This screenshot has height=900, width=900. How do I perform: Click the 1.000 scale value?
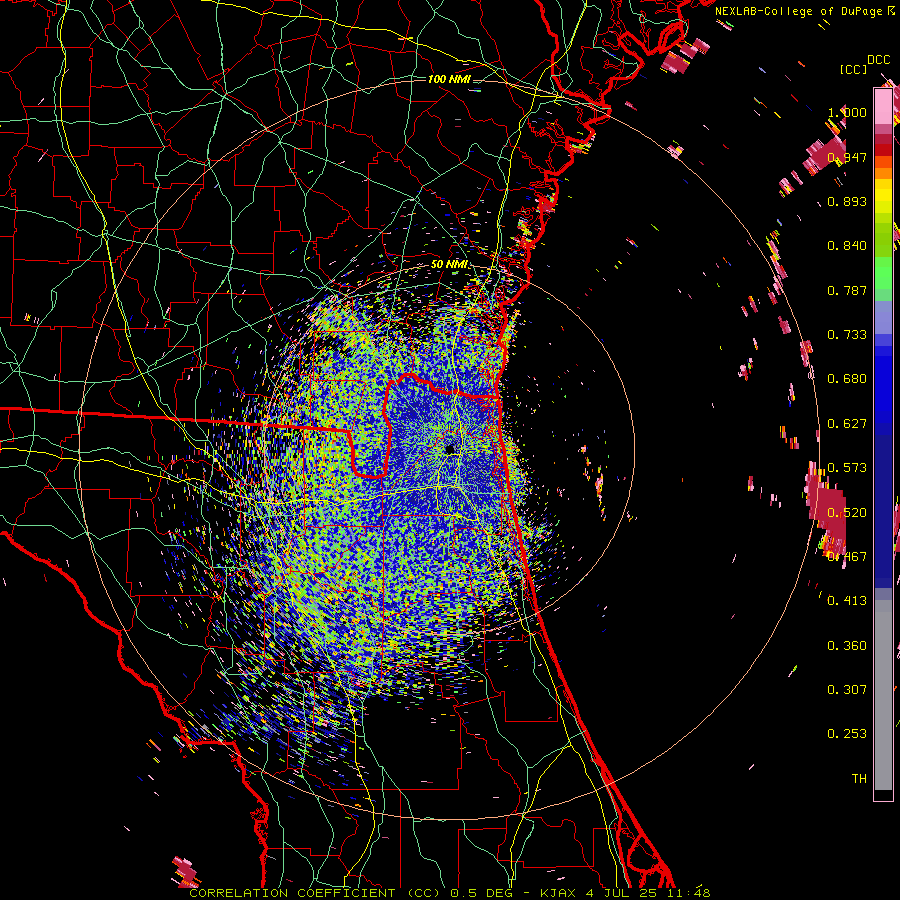(x=847, y=112)
